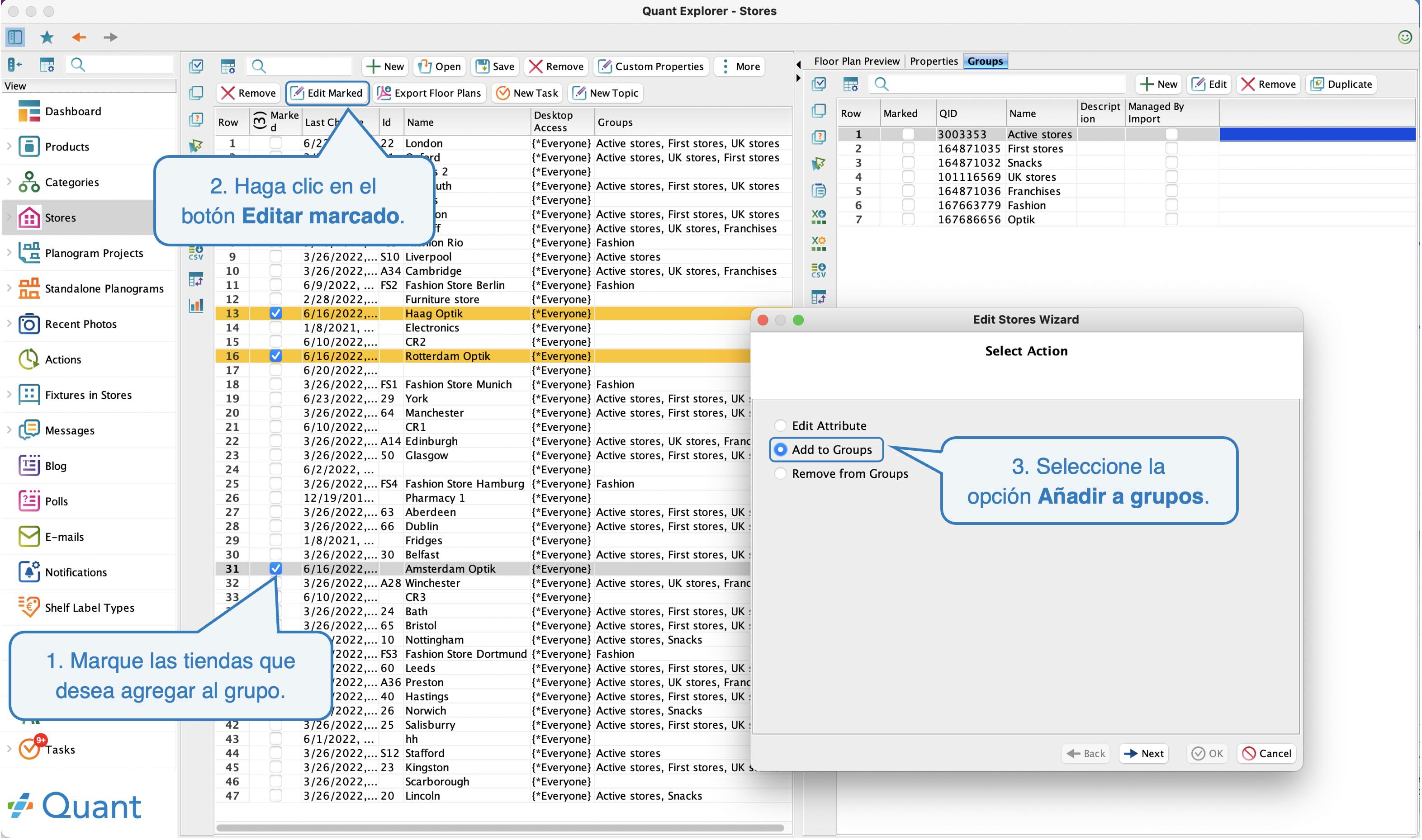
Task: Open the Fixtures in Stores icon
Action: pos(29,395)
